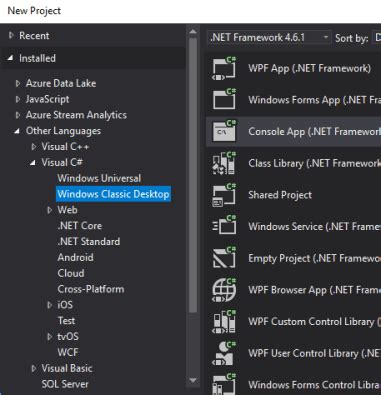This screenshot has width=381, height=395.
Task: Click the category tree scrollbar thumb
Action: tap(193, 175)
